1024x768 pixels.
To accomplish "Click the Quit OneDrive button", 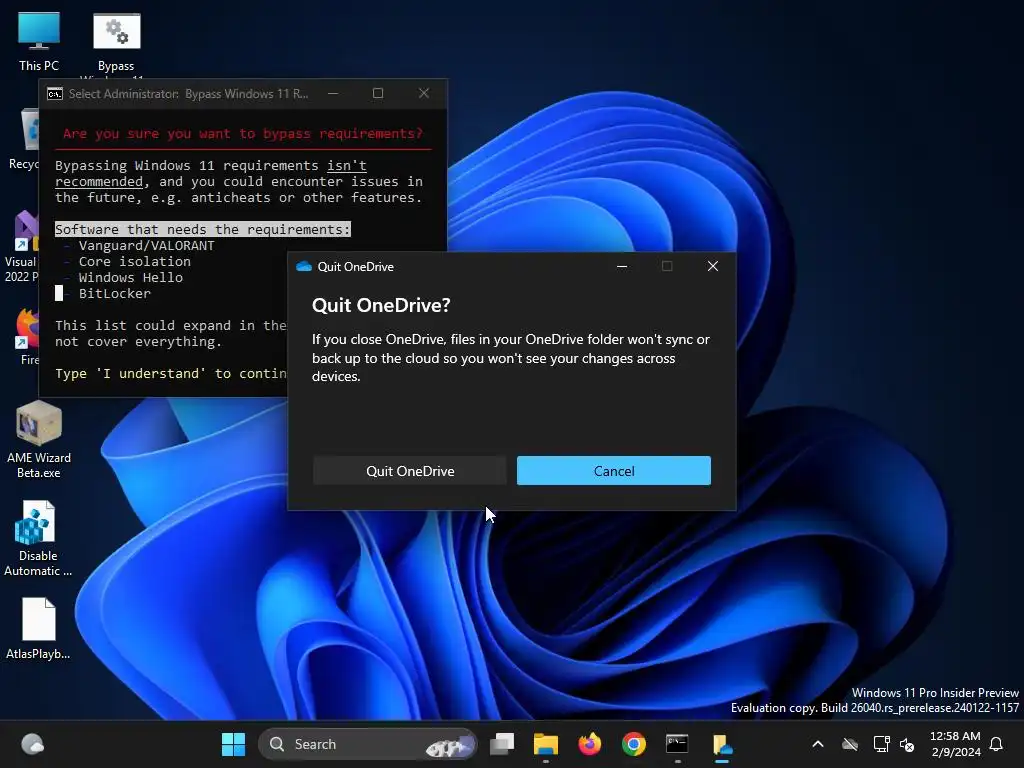I will (x=409, y=471).
